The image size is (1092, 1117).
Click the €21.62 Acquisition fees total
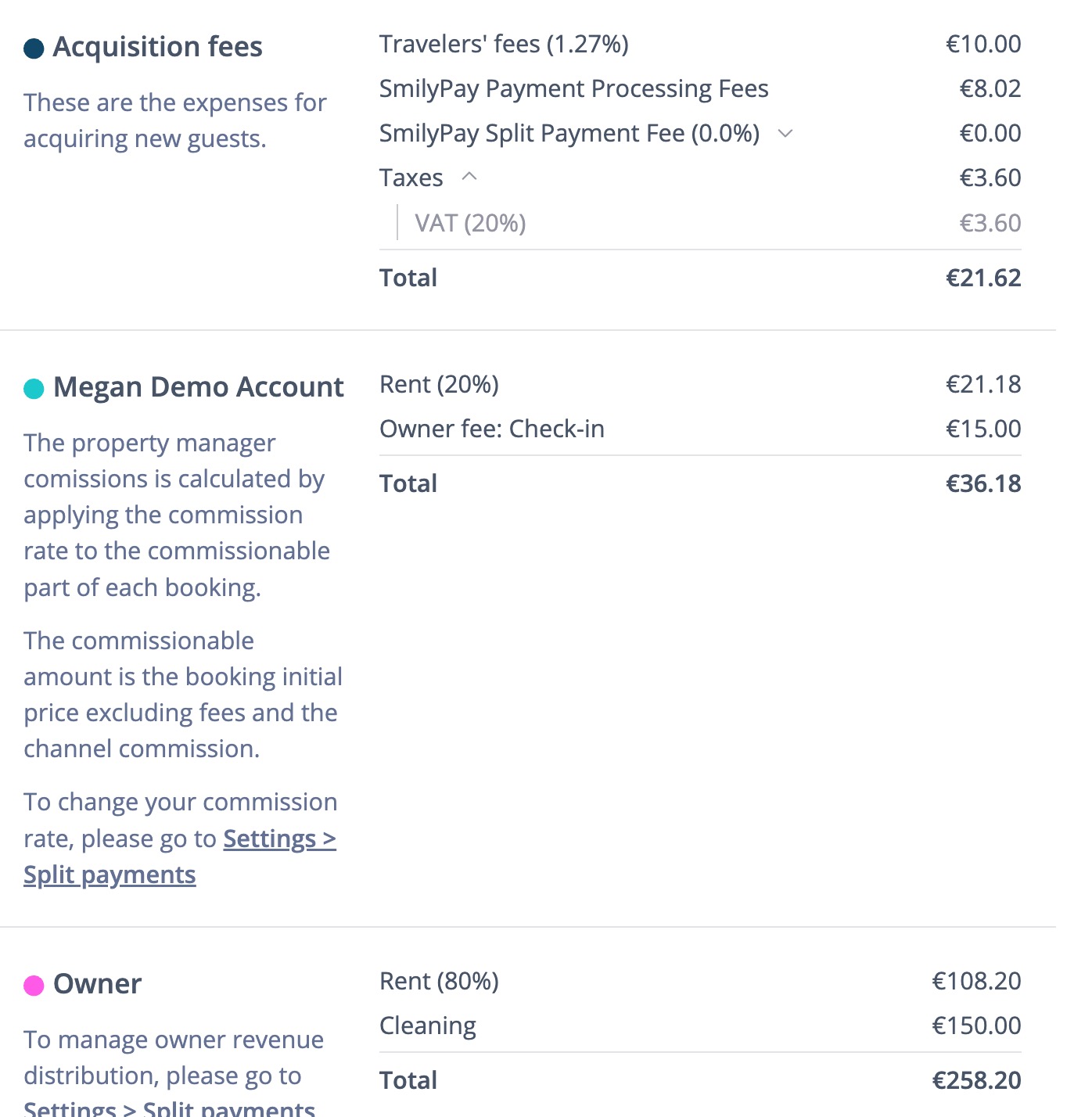click(x=982, y=278)
